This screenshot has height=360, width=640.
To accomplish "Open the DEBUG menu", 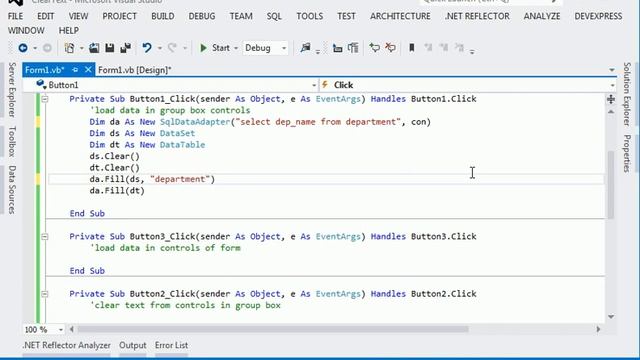I will point(202,16).
